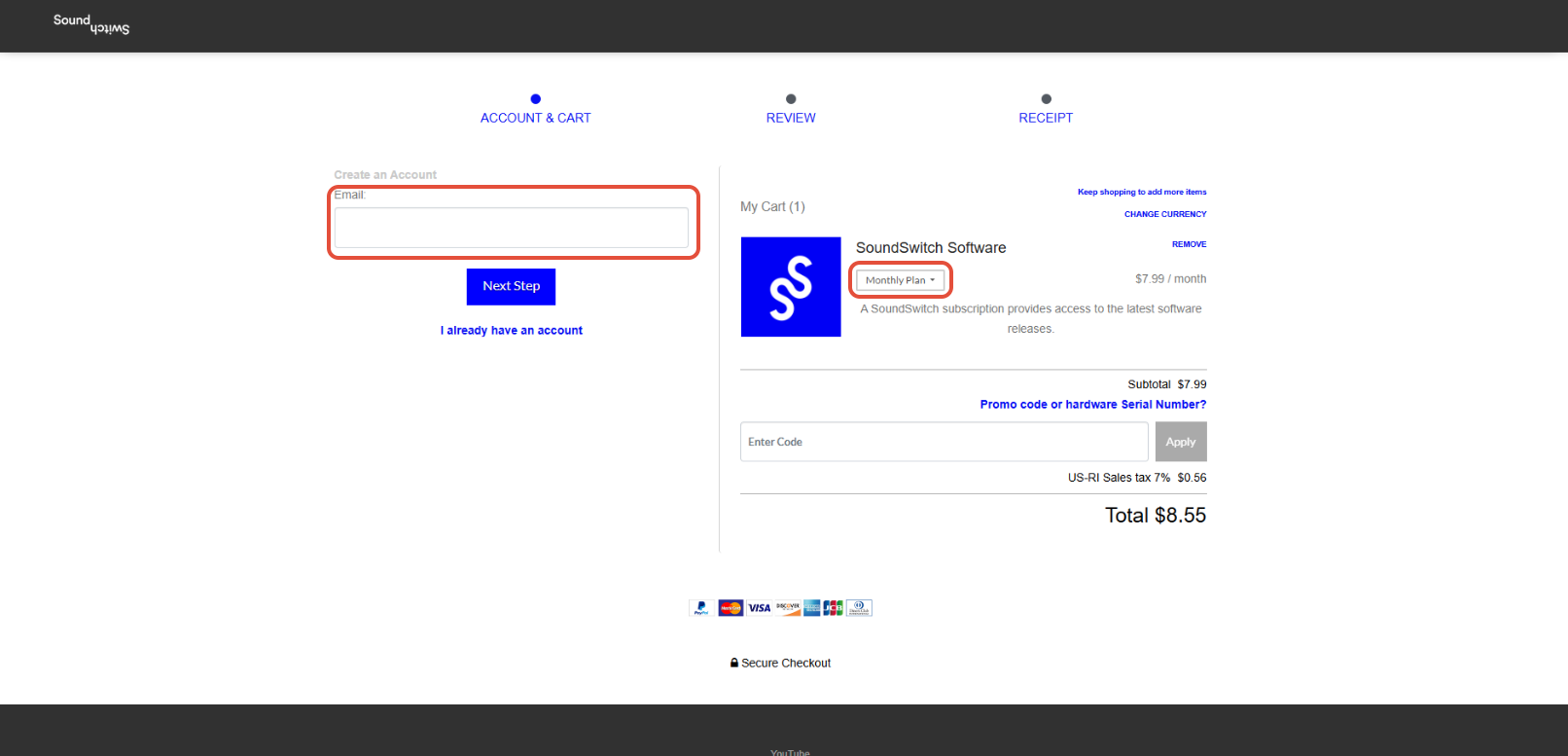The height and width of the screenshot is (756, 1568).
Task: Click the Apply promo code button
Action: click(x=1181, y=442)
